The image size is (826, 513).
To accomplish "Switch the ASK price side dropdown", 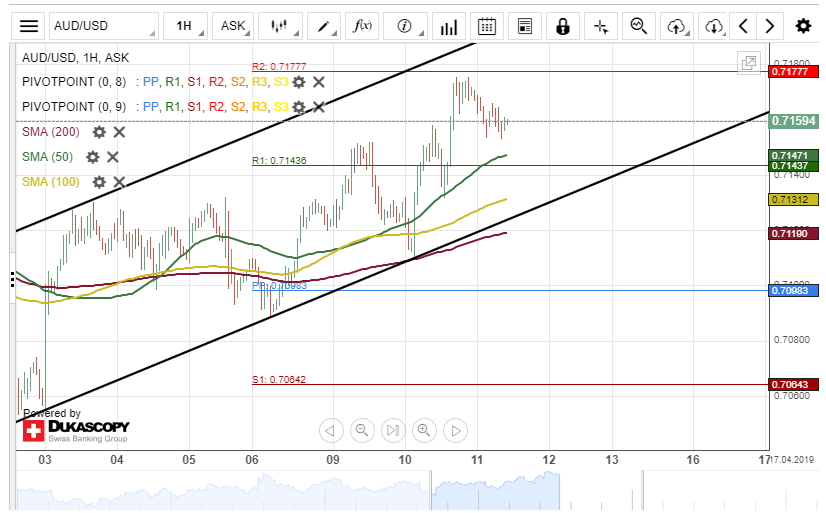I will (x=233, y=26).
